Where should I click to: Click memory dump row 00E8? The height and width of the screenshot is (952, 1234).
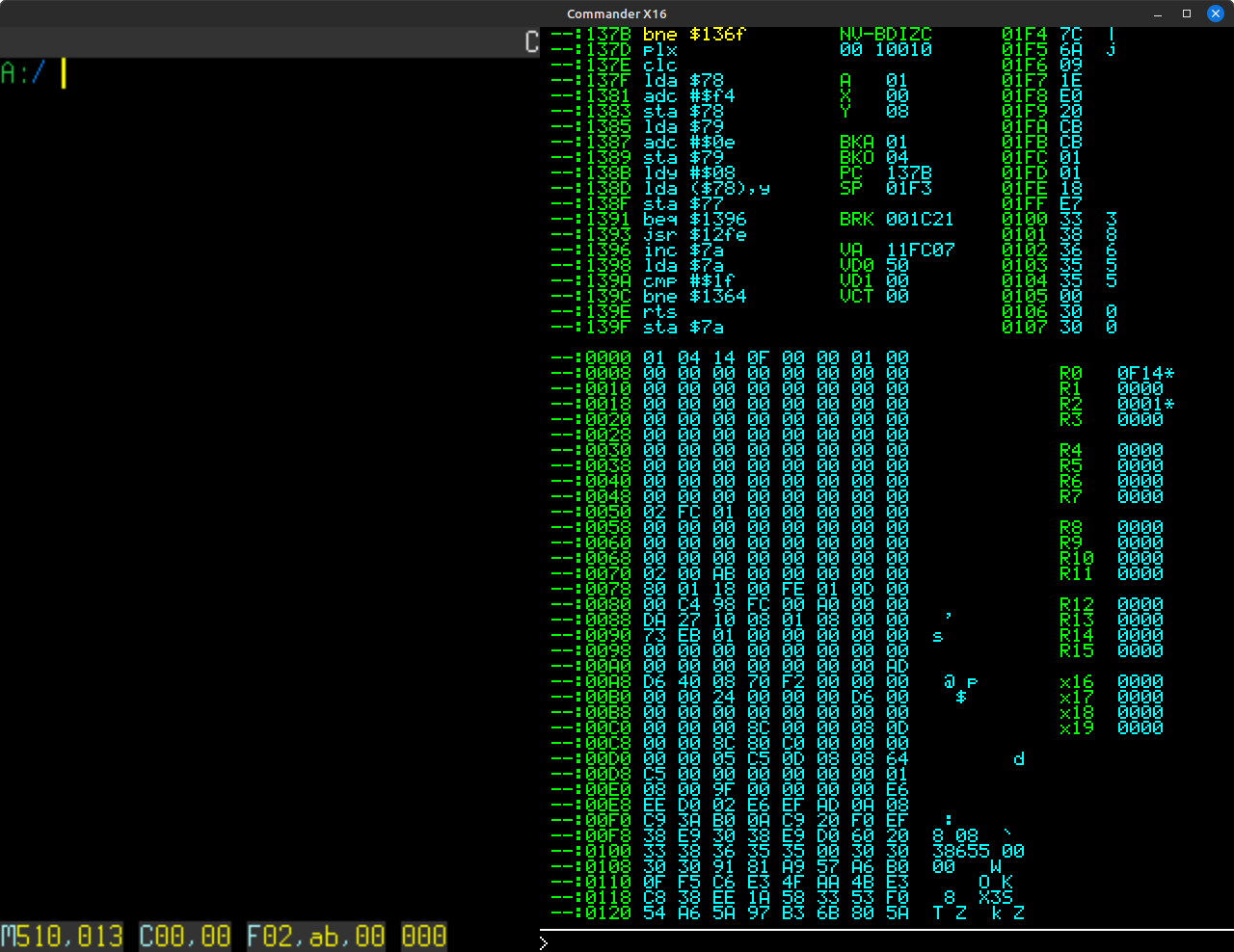(x=730, y=806)
